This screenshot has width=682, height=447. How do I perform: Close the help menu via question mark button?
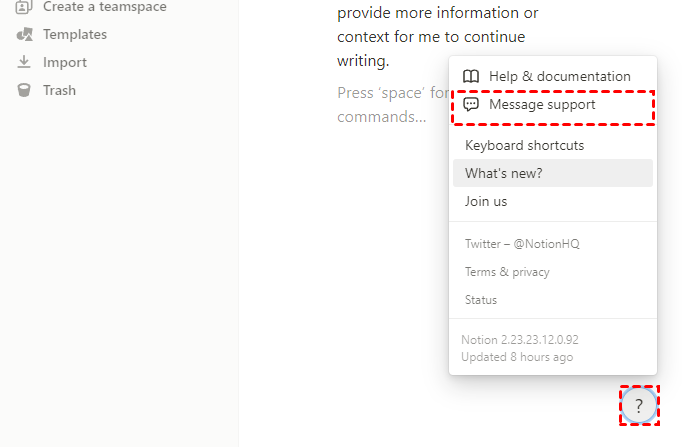tap(639, 406)
